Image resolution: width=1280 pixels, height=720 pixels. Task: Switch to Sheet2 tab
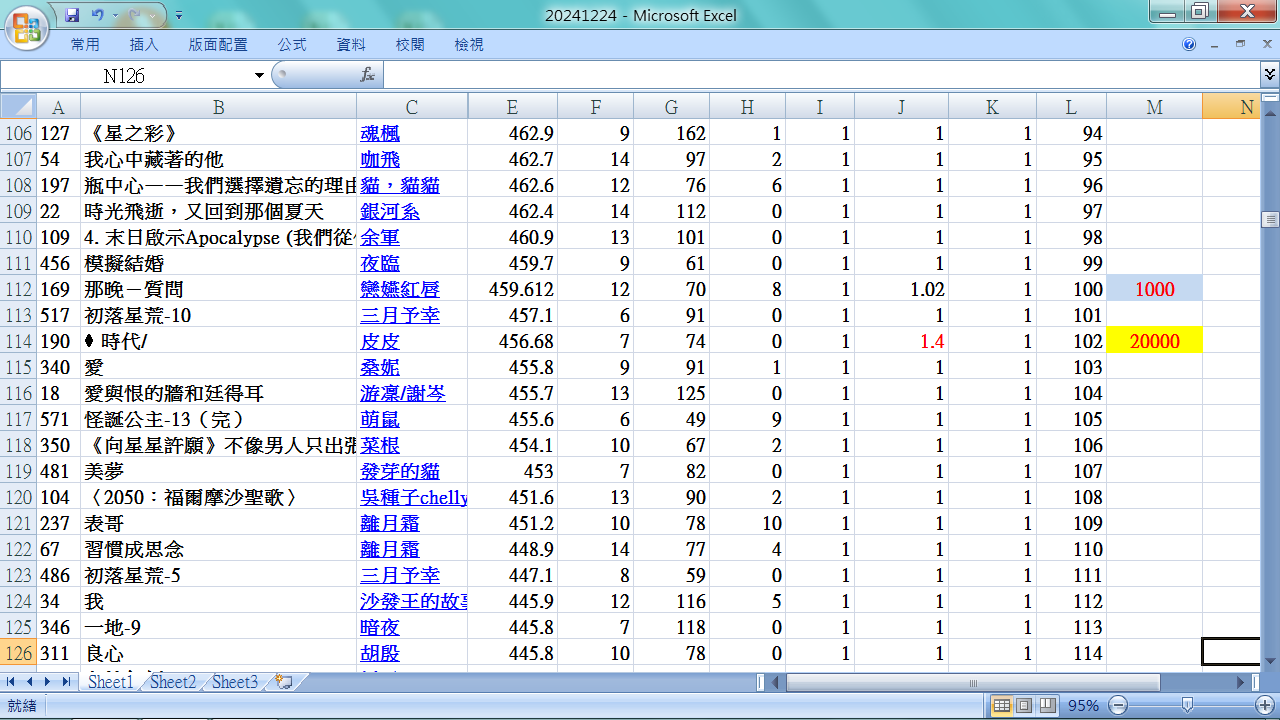tap(172, 682)
